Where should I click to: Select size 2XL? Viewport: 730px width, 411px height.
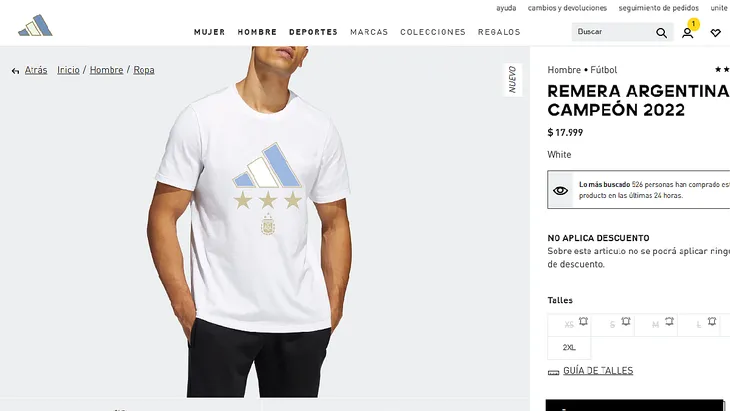coord(569,348)
